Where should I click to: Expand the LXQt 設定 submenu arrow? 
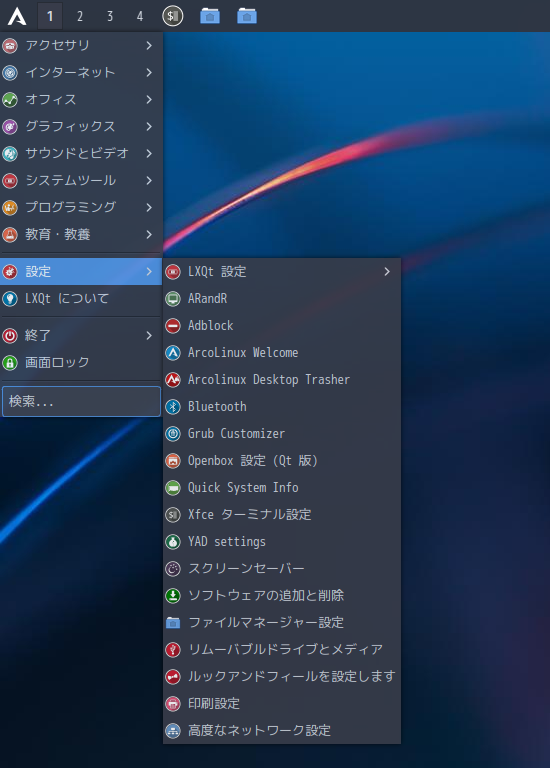tap(387, 271)
